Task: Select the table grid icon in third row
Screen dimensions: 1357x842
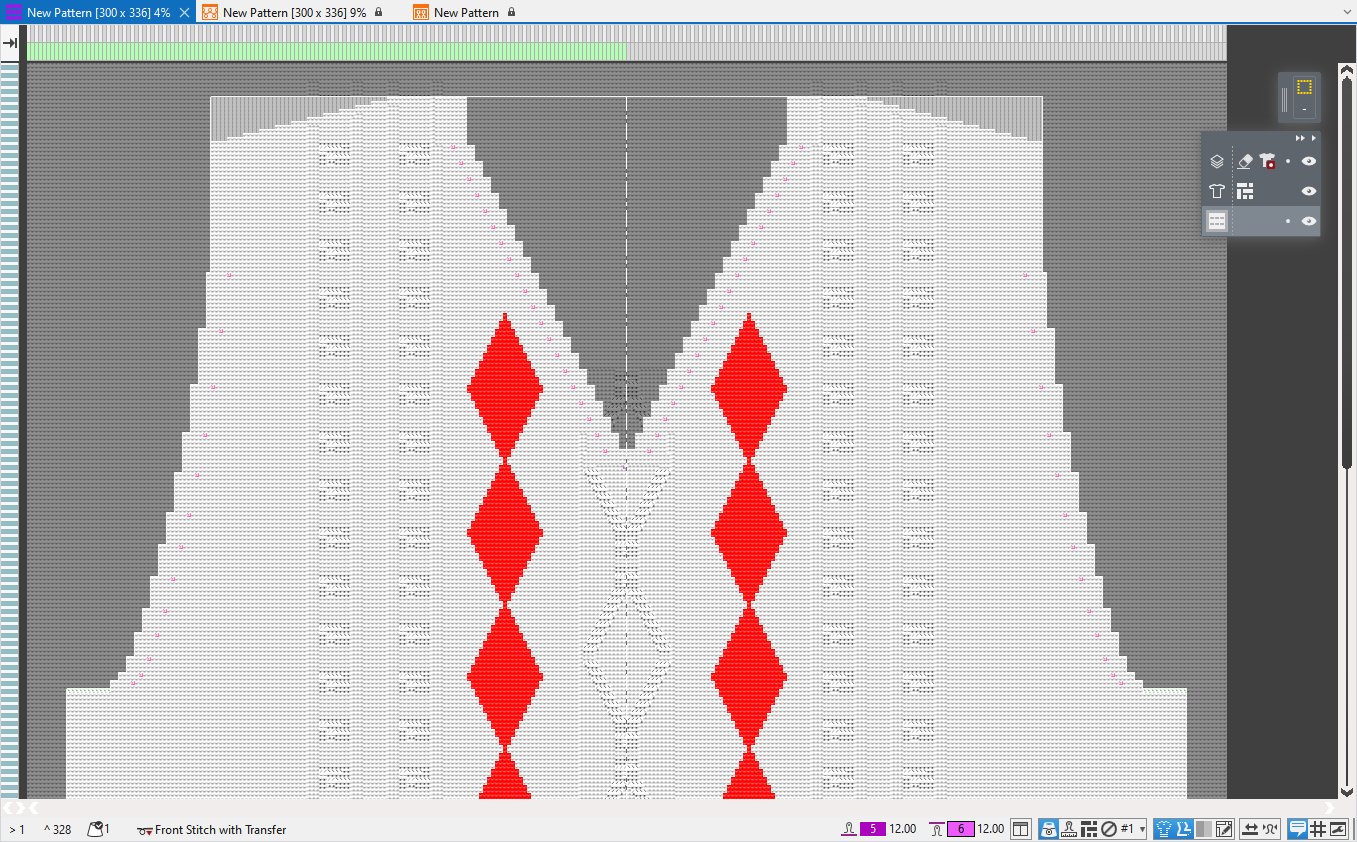Action: tap(1217, 221)
